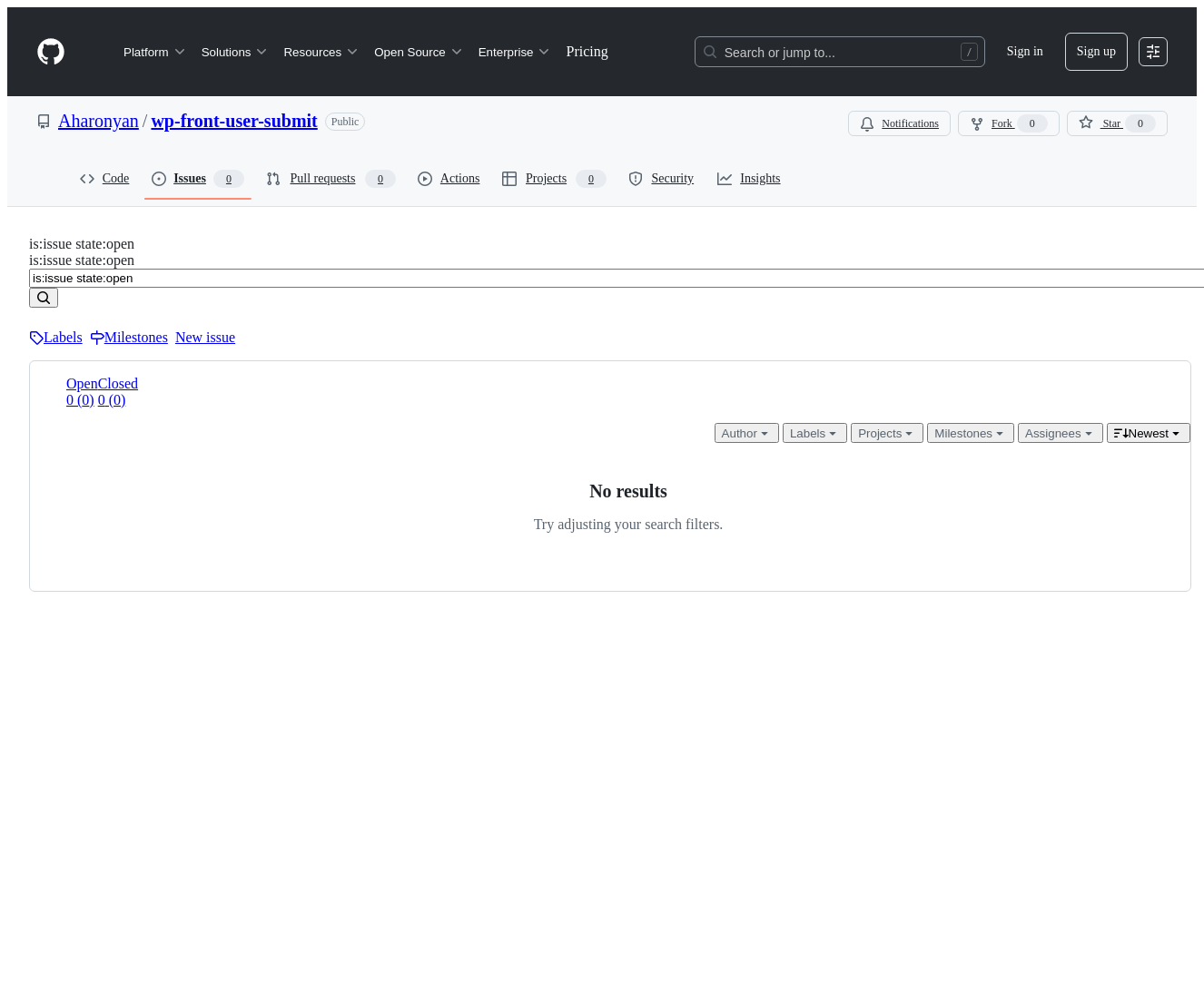Click the Code angle-brackets icon
The height and width of the screenshot is (1002, 1204).
coord(87,179)
